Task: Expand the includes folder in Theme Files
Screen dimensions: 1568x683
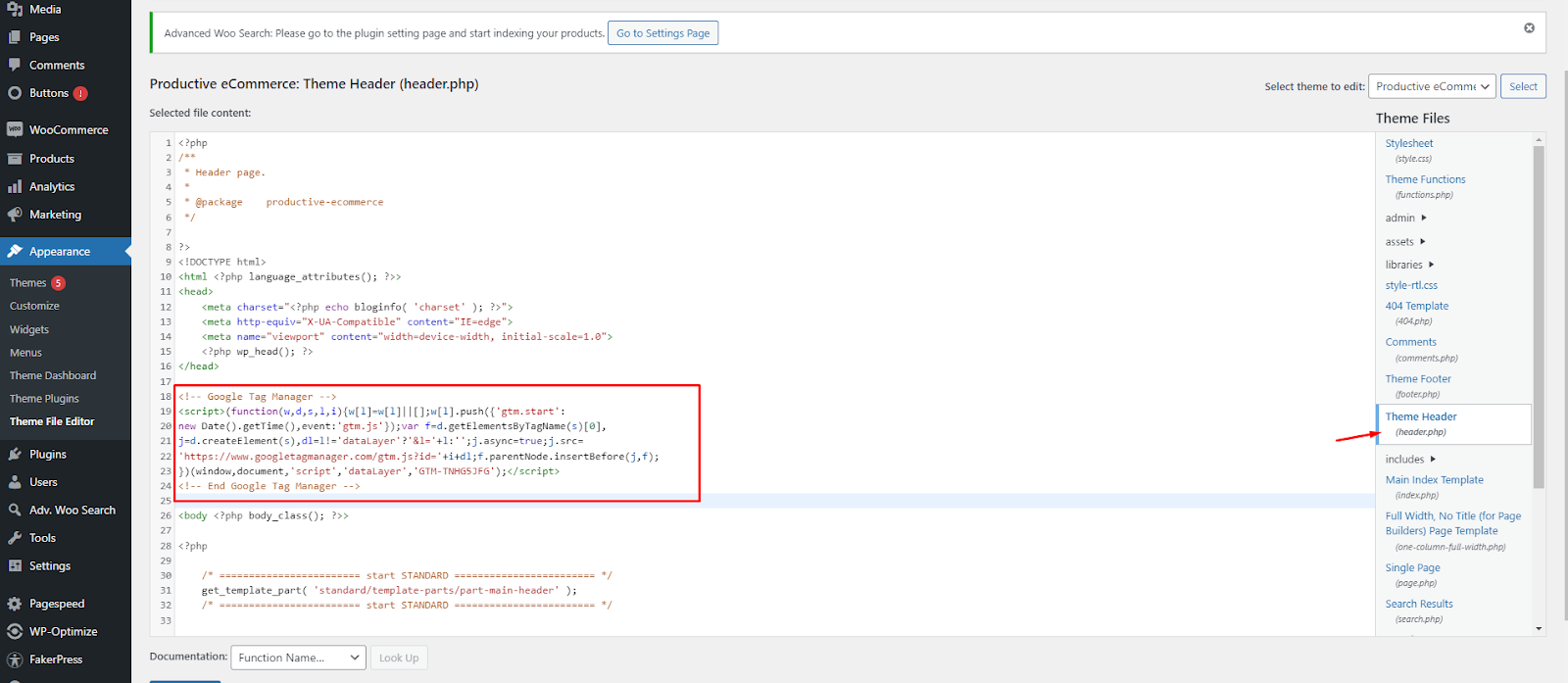Action: pos(1410,459)
